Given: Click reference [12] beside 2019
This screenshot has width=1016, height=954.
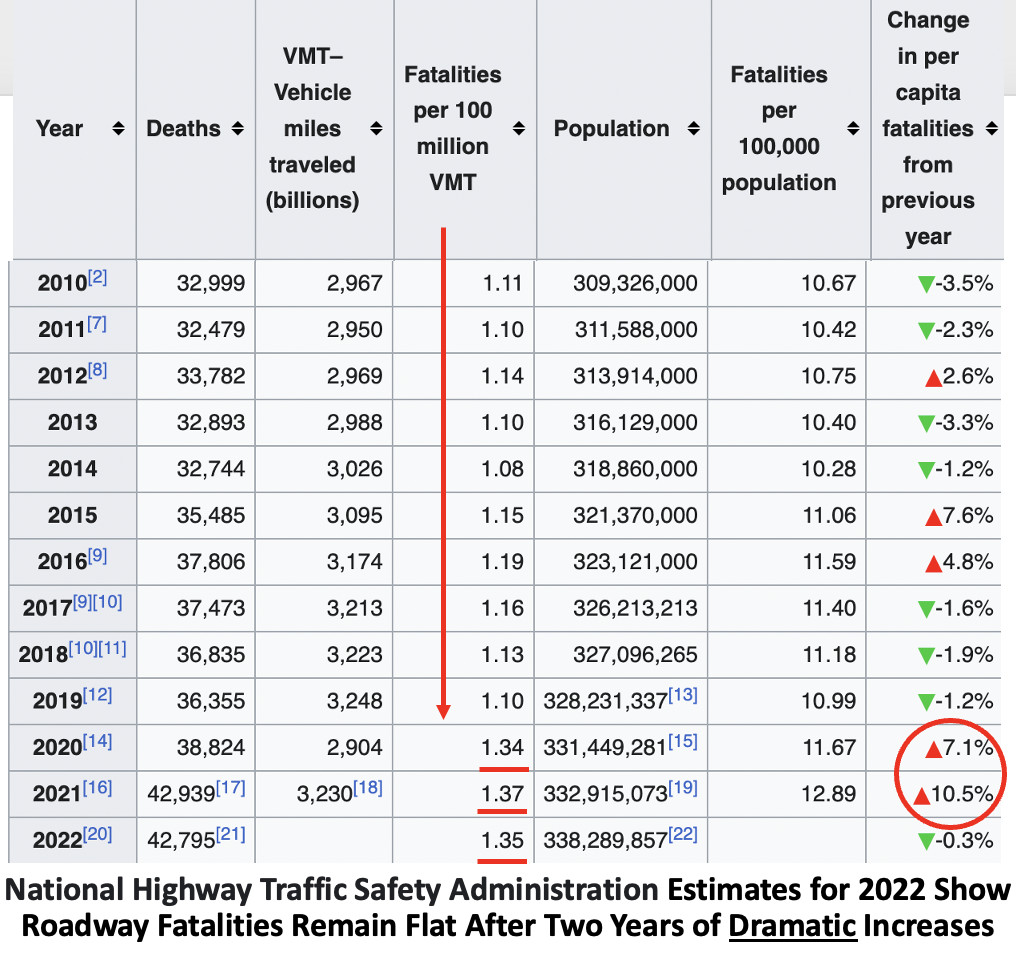Looking at the screenshot, I should pos(100,695).
